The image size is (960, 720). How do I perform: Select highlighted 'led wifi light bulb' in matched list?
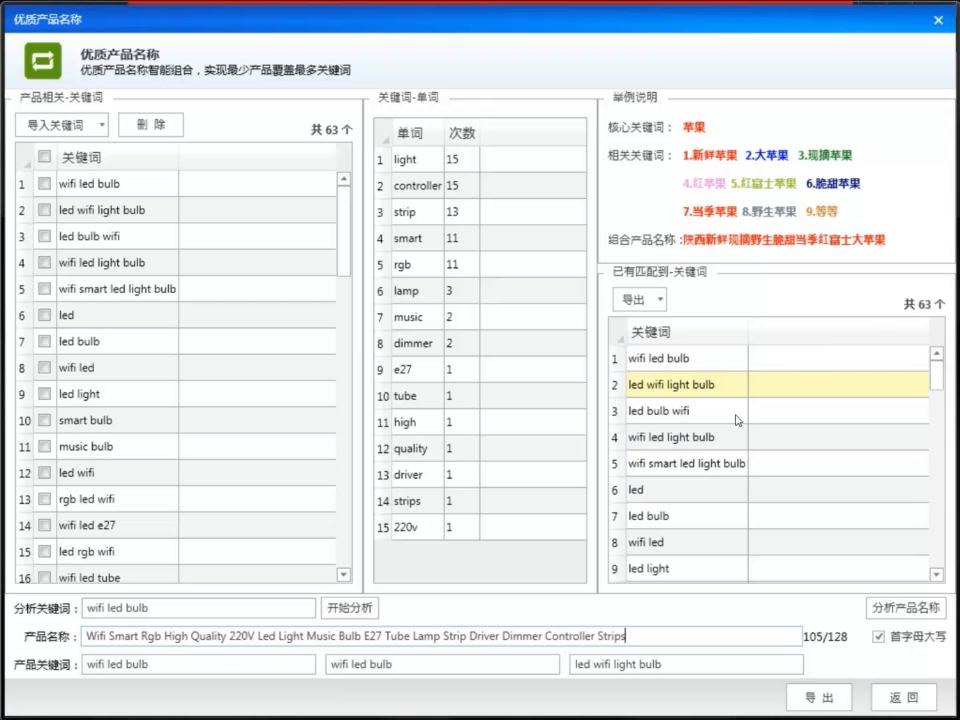pos(769,384)
